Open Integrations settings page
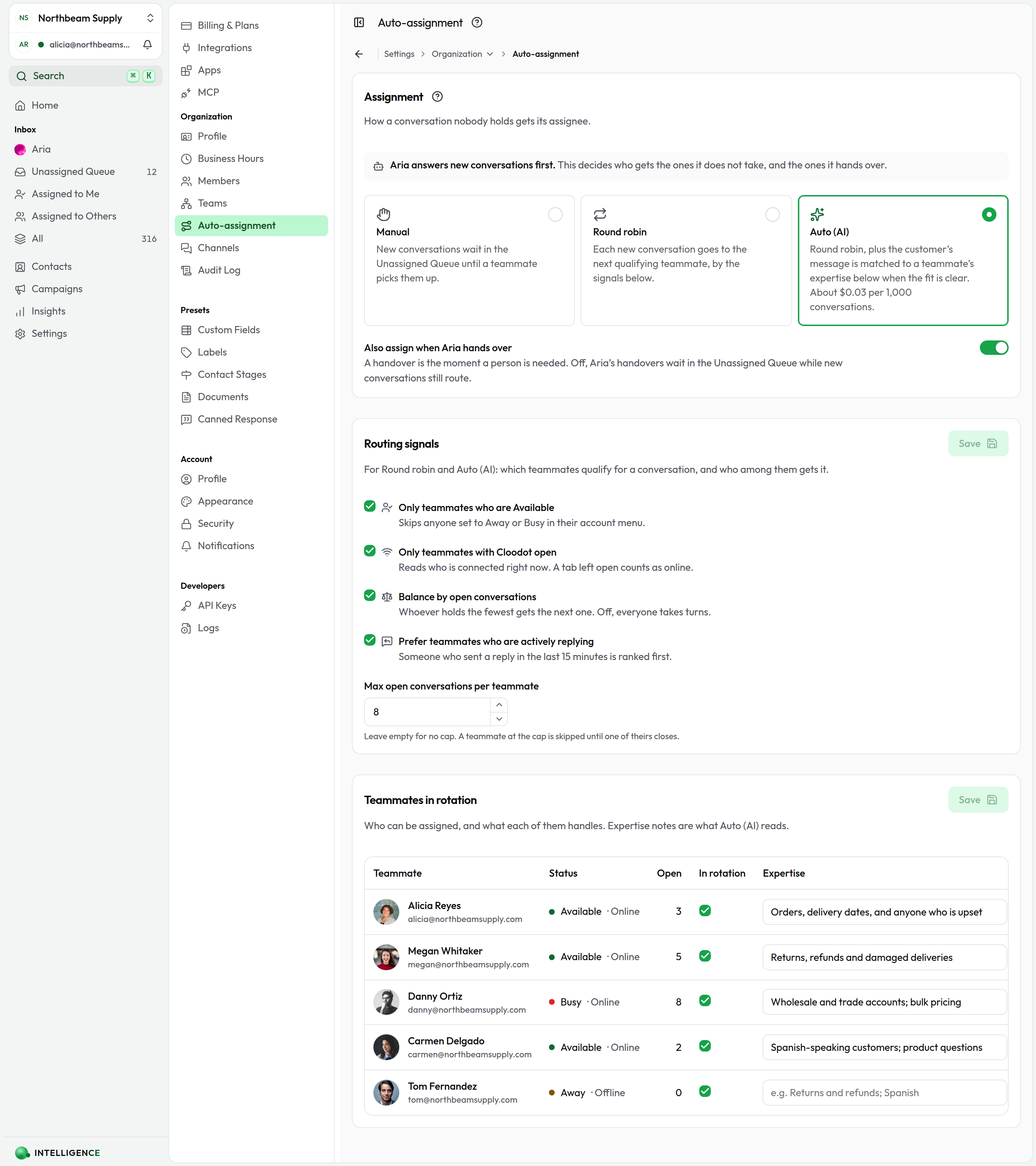The image size is (1036, 1166). (251, 48)
